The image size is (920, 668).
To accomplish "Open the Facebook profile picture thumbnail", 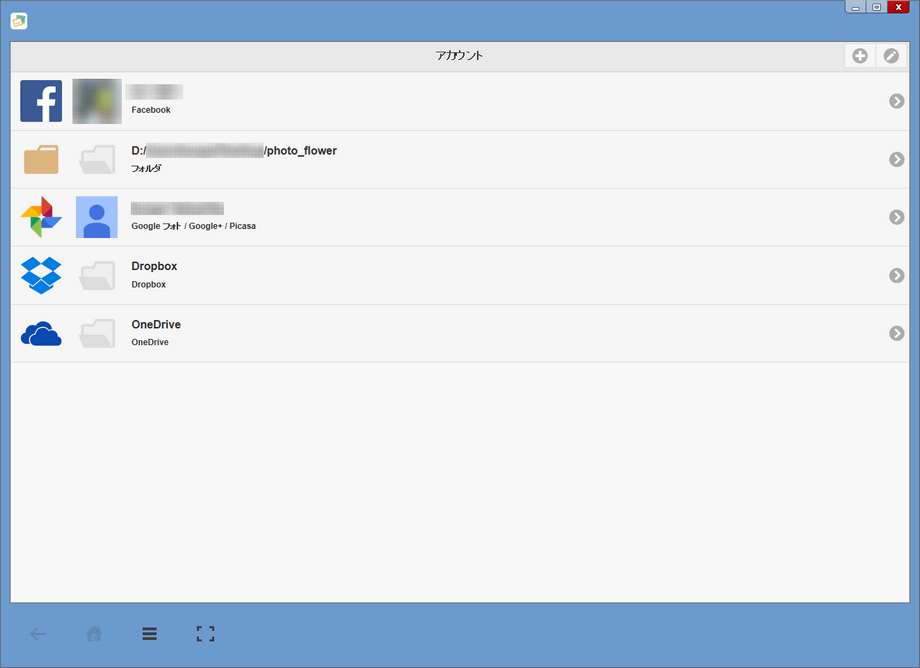I will coord(97,101).
